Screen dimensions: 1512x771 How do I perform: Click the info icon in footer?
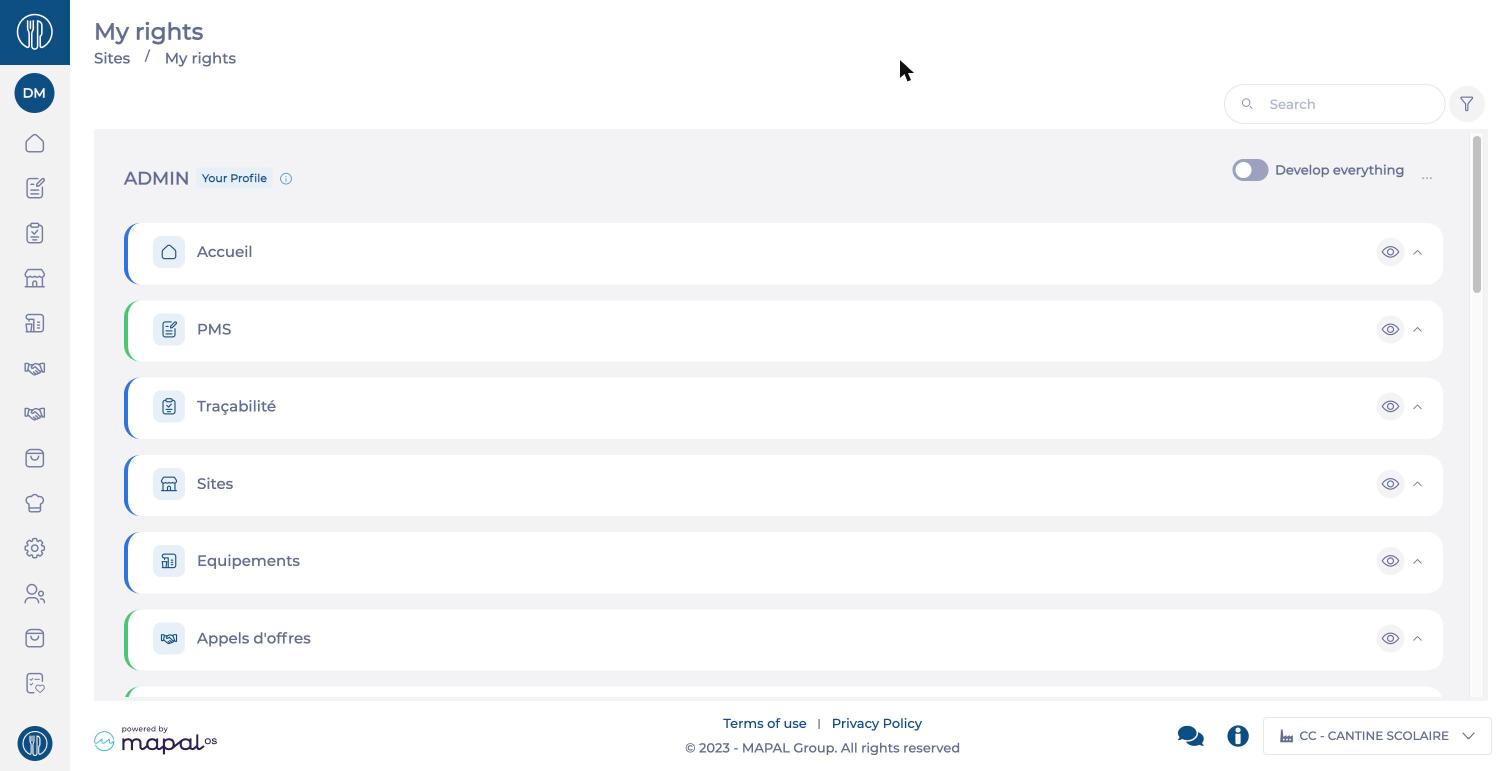point(1238,736)
